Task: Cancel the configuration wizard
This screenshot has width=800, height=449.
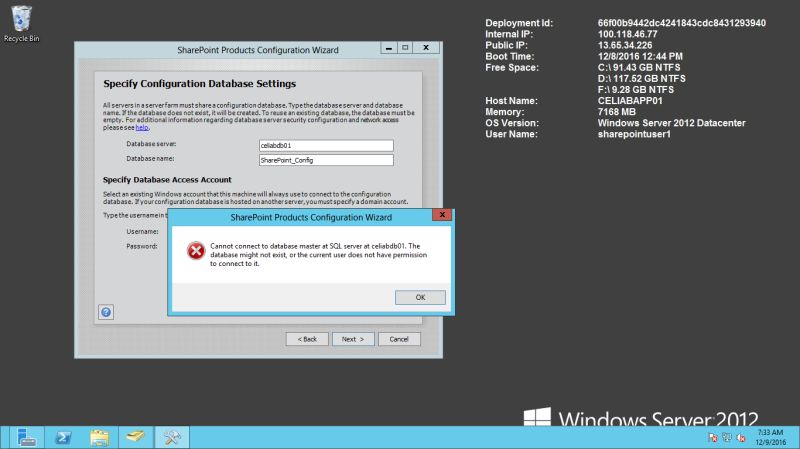Action: (399, 339)
